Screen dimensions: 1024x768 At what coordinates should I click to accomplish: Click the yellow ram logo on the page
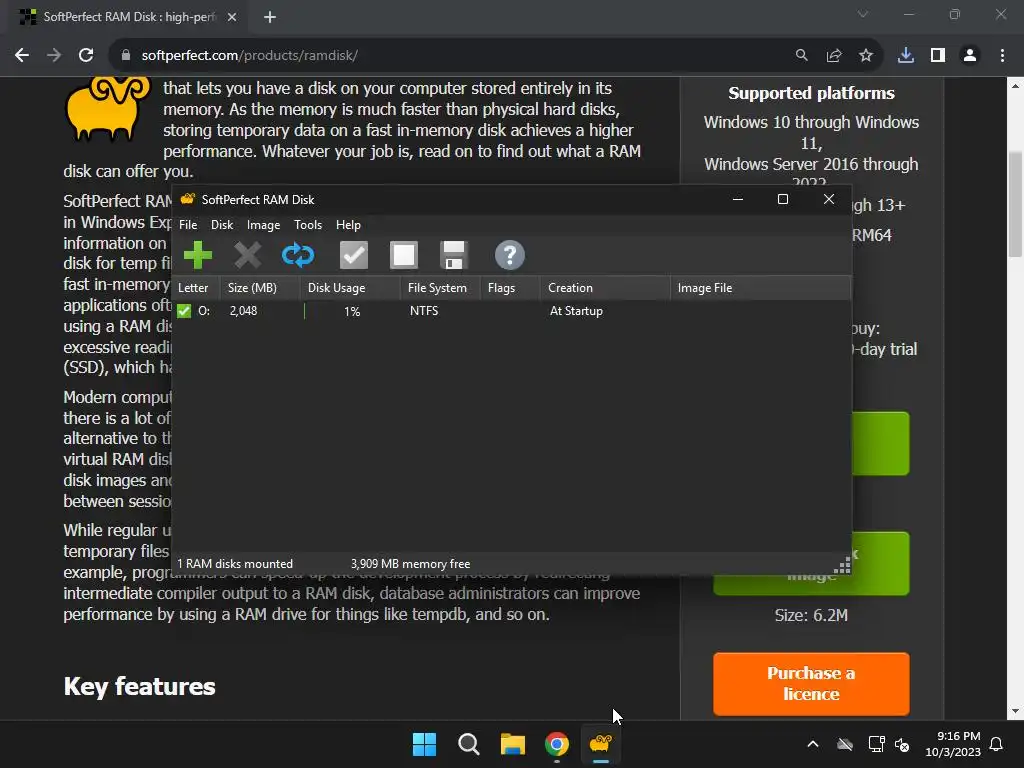pyautogui.click(x=107, y=108)
